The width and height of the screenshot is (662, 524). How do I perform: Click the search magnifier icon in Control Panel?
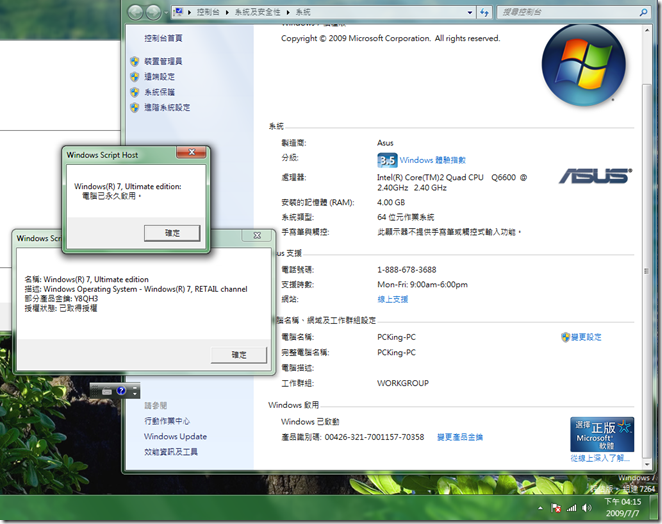click(643, 12)
